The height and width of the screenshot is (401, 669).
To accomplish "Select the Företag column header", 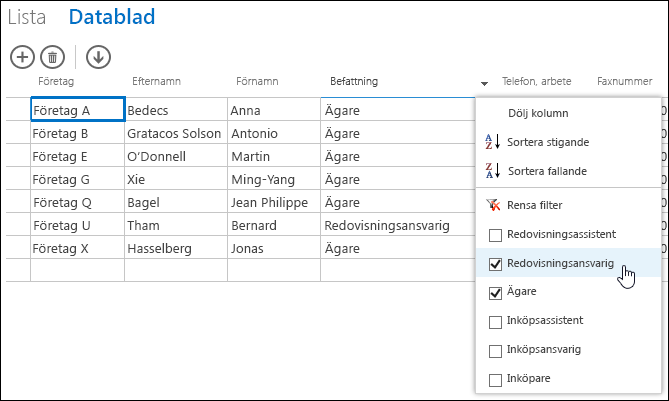I will tap(56, 81).
